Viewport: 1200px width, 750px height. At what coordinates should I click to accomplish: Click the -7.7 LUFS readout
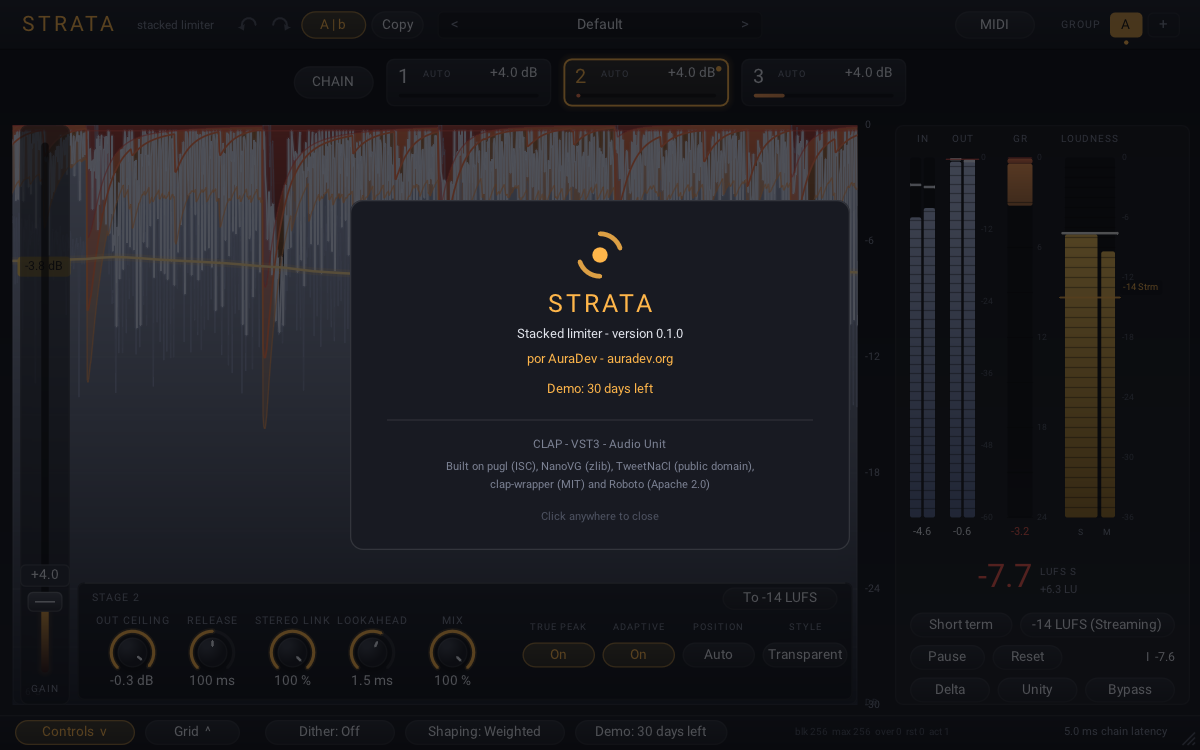[x=1004, y=576]
